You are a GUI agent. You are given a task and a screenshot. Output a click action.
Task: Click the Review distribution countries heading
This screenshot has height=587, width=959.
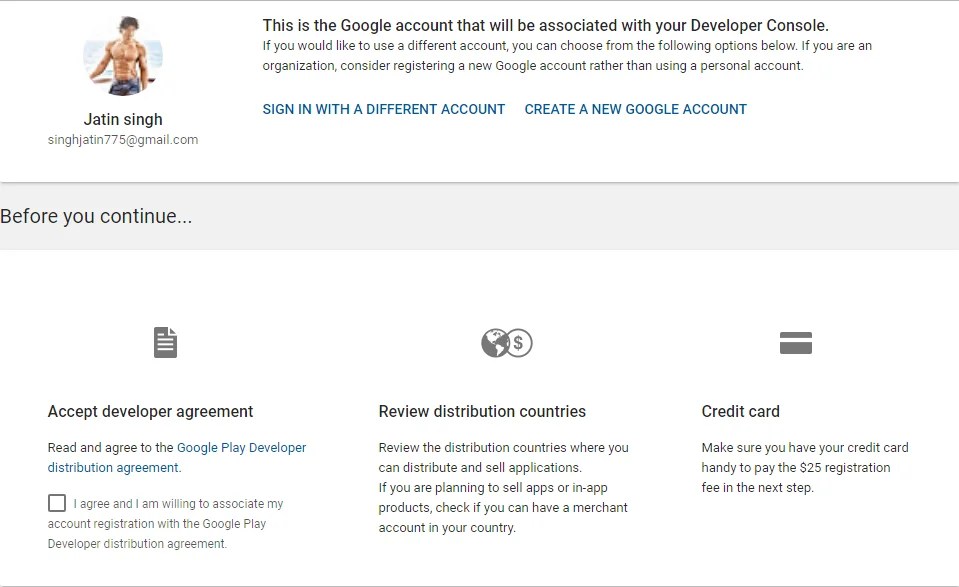(482, 411)
